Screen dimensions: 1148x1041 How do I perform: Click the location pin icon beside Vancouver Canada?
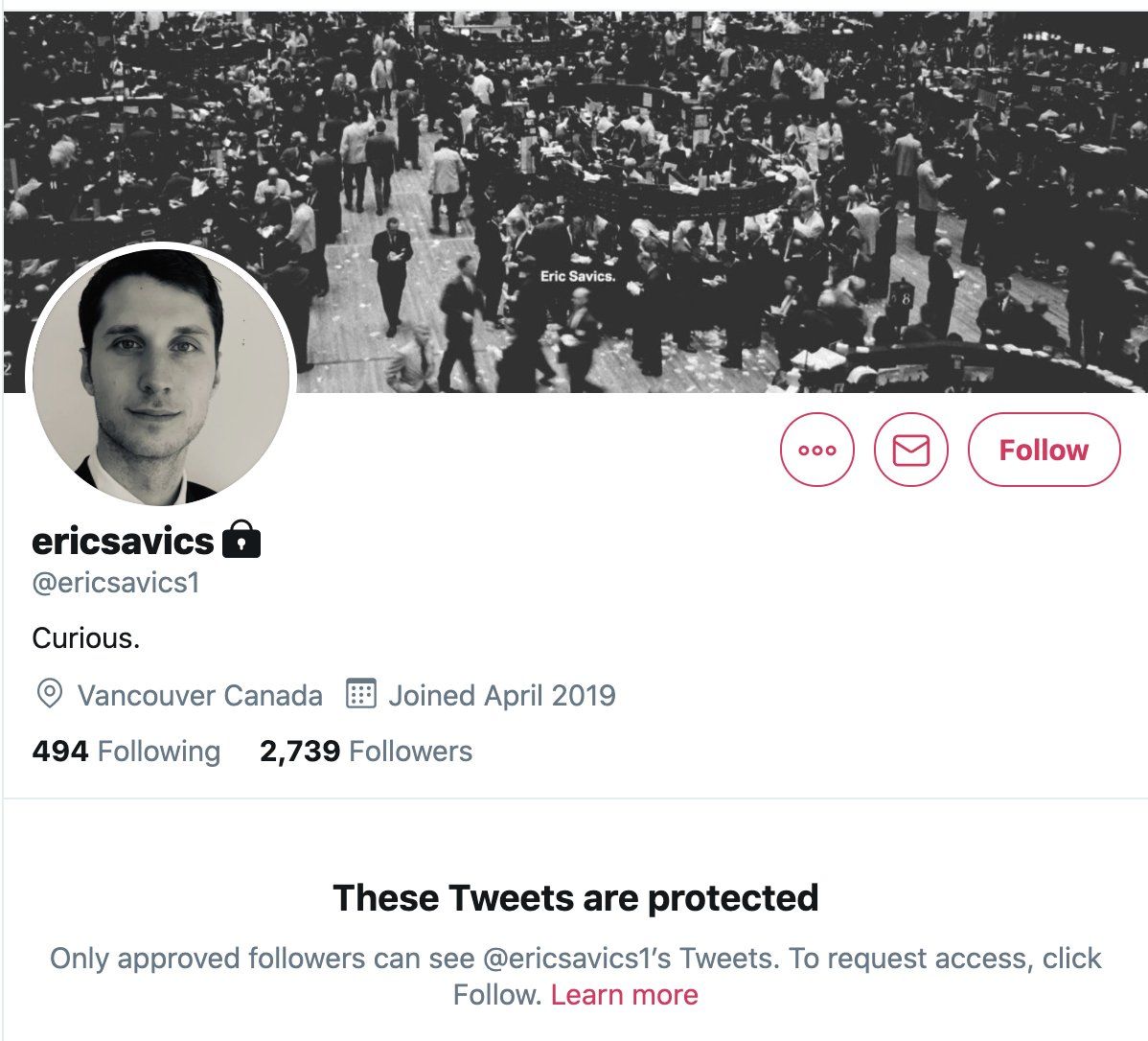coord(48,695)
